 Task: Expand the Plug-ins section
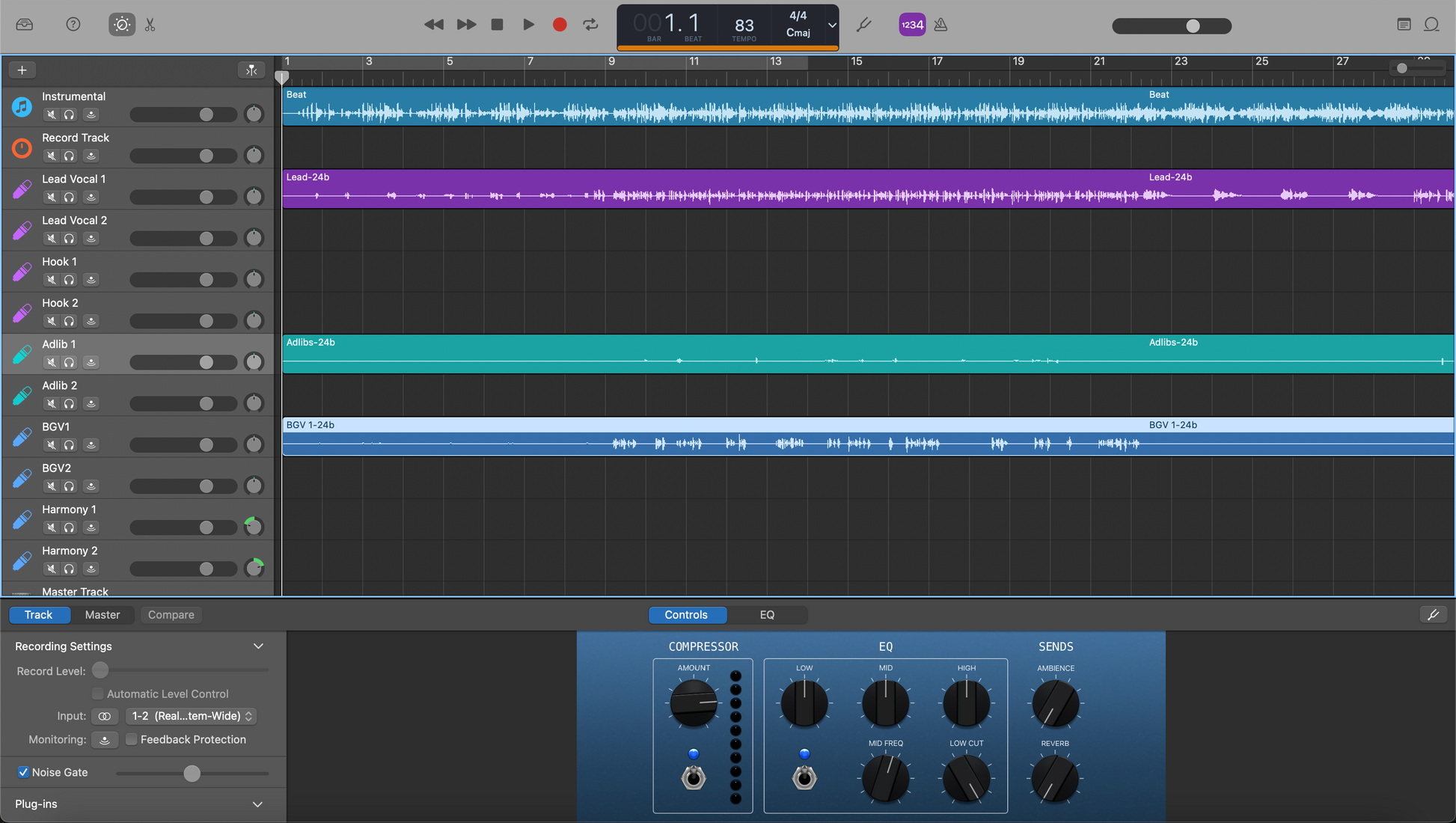pyautogui.click(x=258, y=804)
